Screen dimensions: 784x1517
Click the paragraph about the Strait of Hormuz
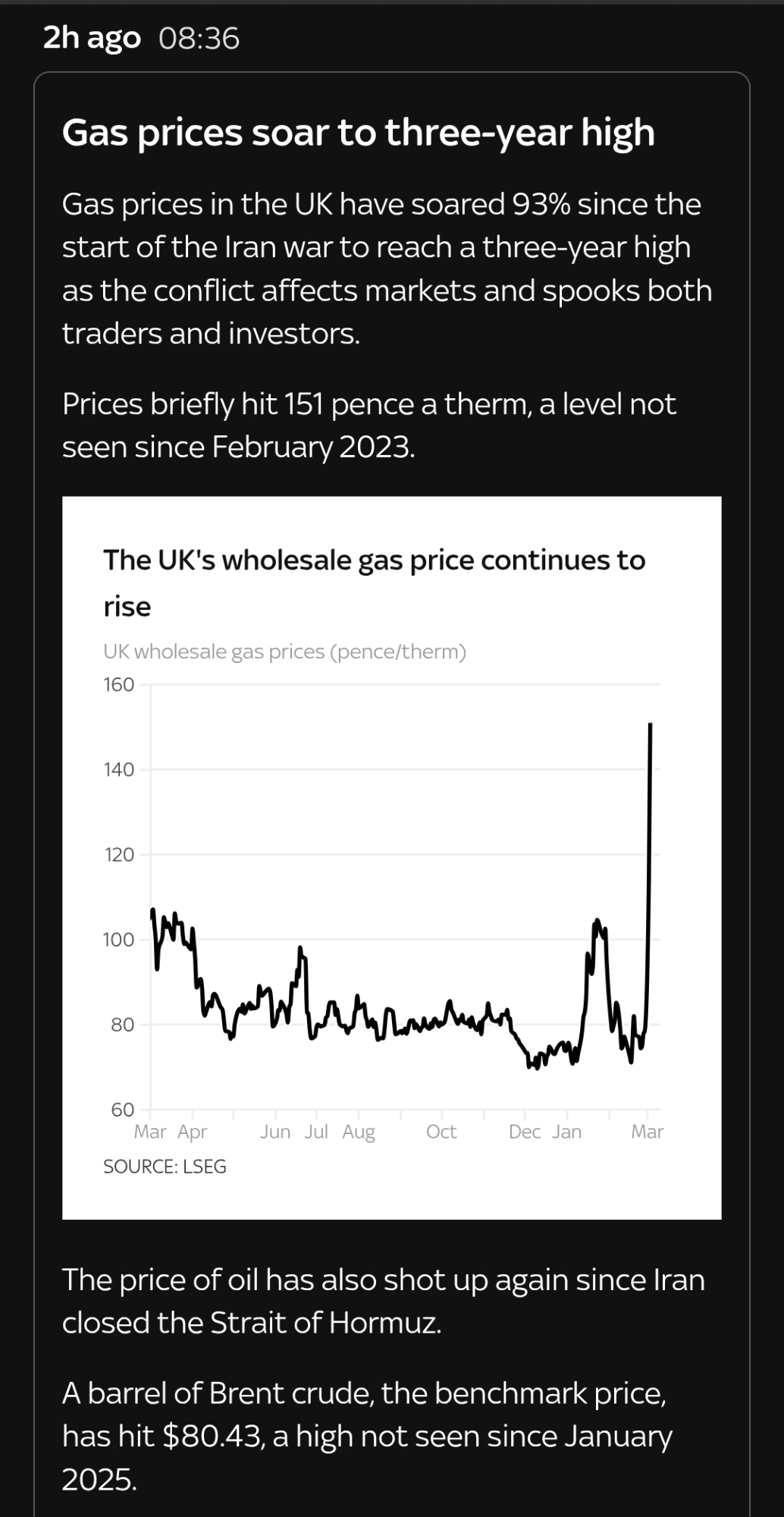[x=383, y=1301]
